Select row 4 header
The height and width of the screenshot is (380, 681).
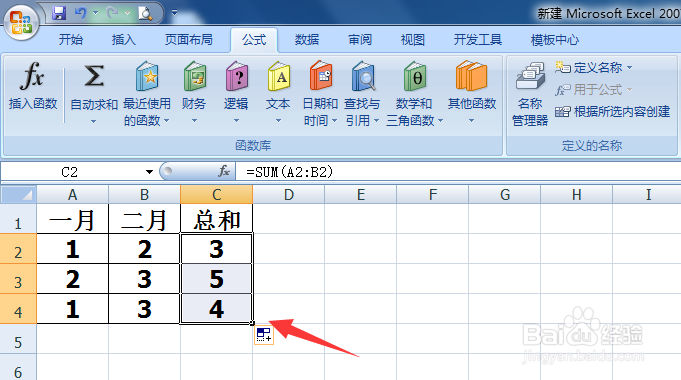coord(18,309)
